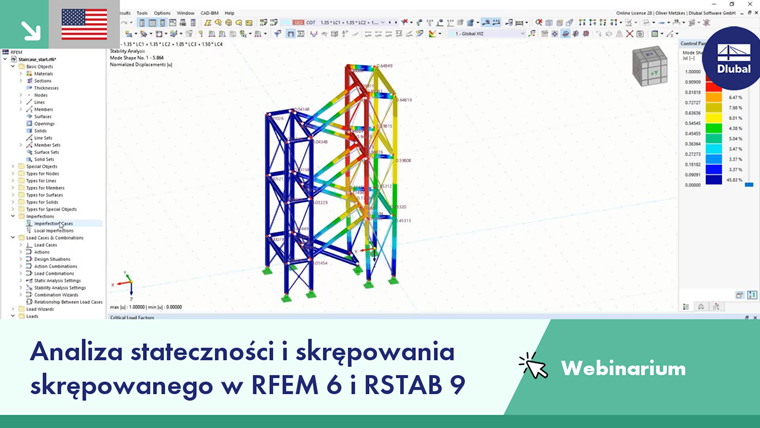Image resolution: width=760 pixels, height=428 pixels.
Task: Open the Options menu
Action: point(162,13)
